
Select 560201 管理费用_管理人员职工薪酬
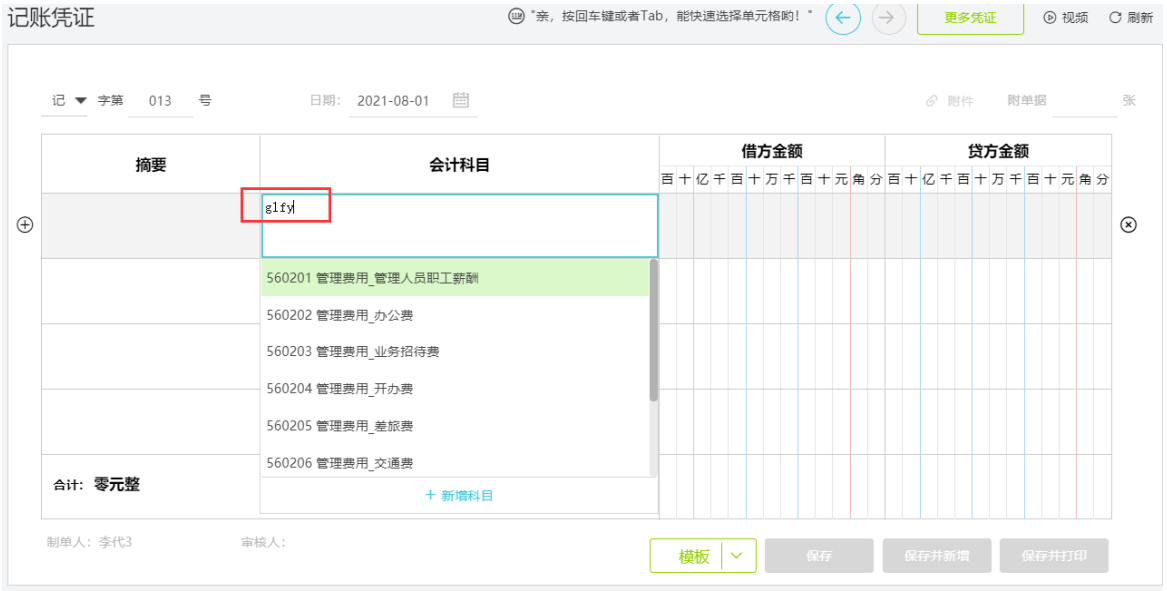tap(455, 278)
